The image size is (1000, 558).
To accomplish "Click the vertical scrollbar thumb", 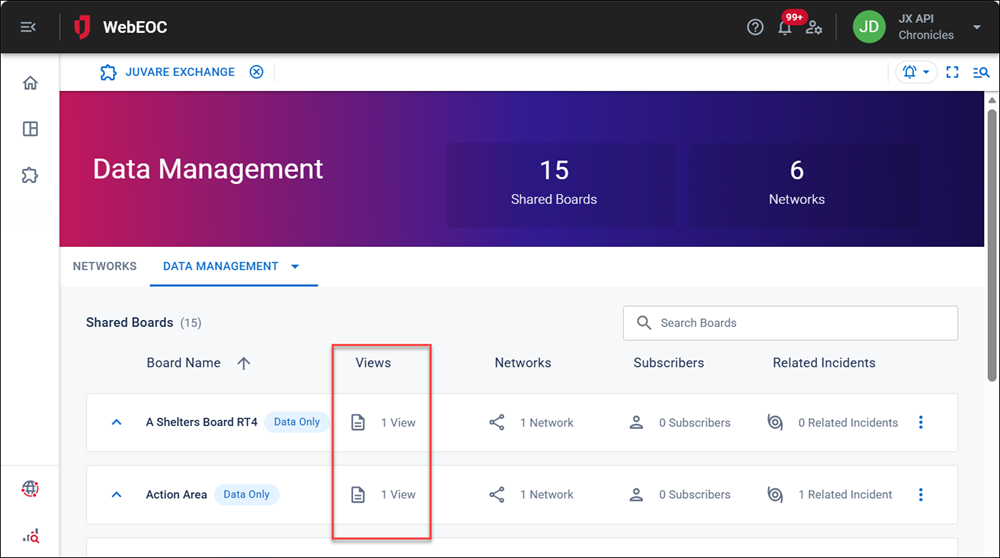I will pos(992,246).
